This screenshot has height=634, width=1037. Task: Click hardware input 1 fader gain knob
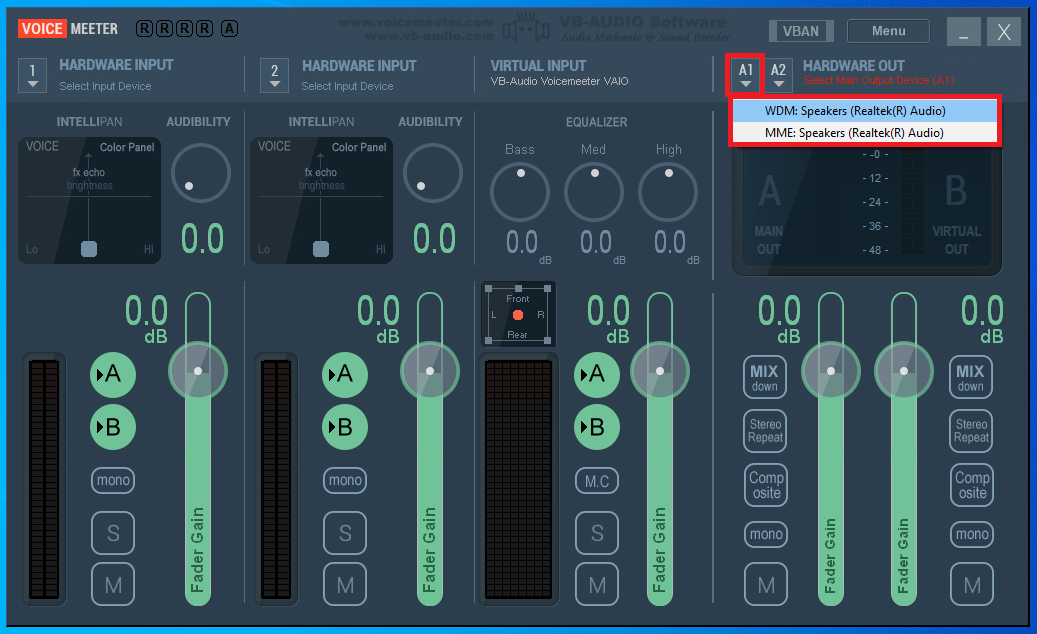[x=198, y=371]
